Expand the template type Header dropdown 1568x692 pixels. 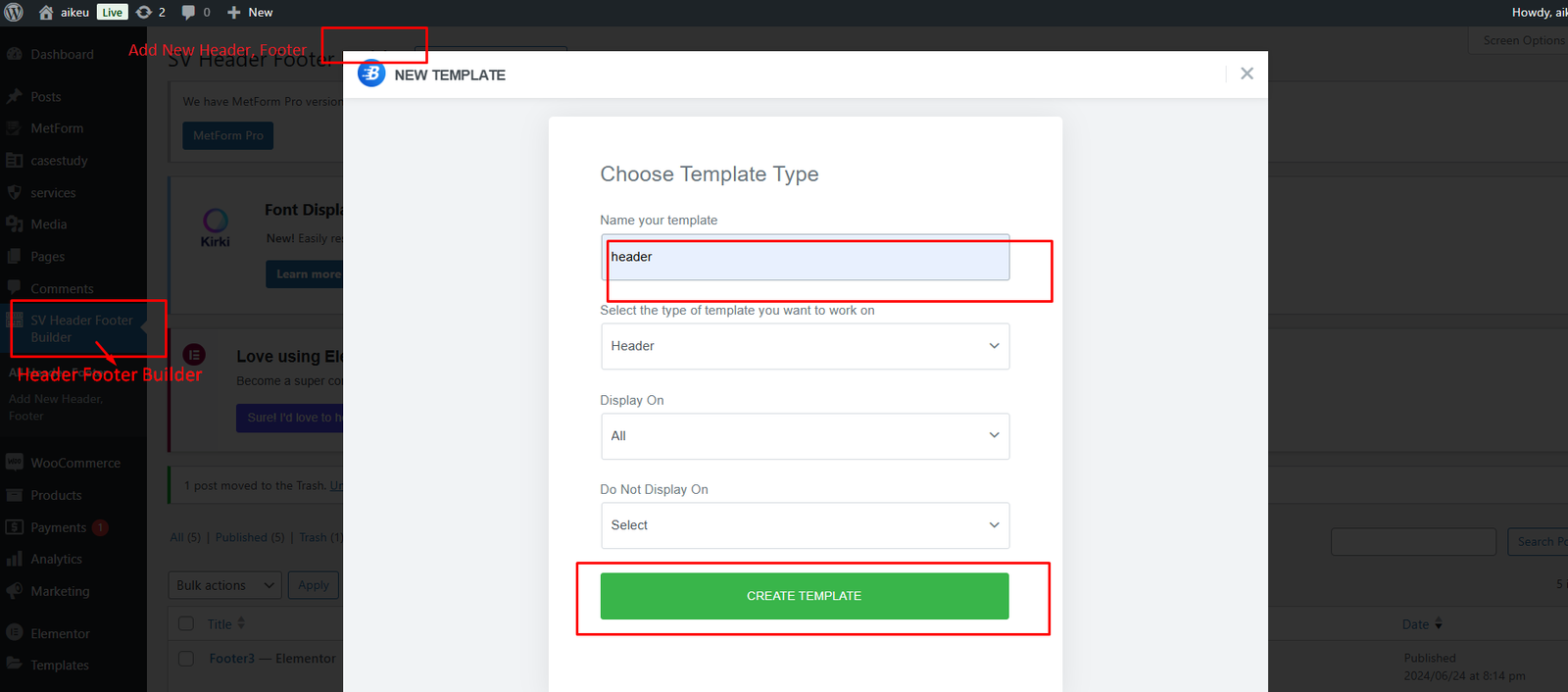[805, 346]
